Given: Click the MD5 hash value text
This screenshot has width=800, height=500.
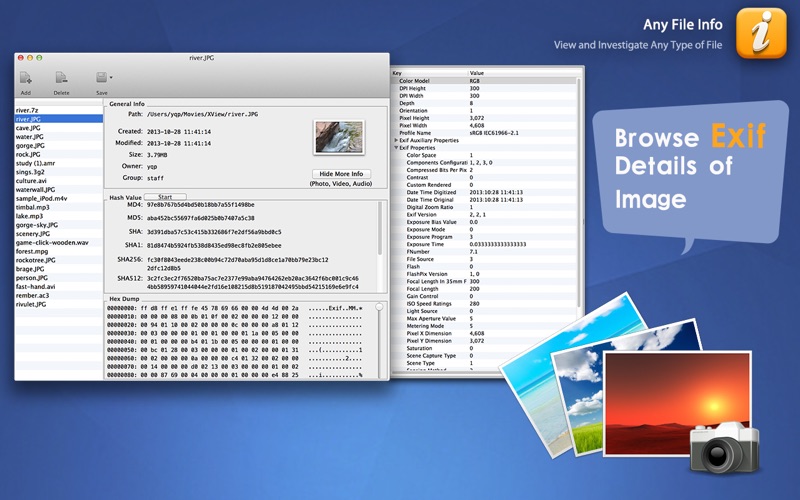Looking at the screenshot, I should [x=201, y=218].
